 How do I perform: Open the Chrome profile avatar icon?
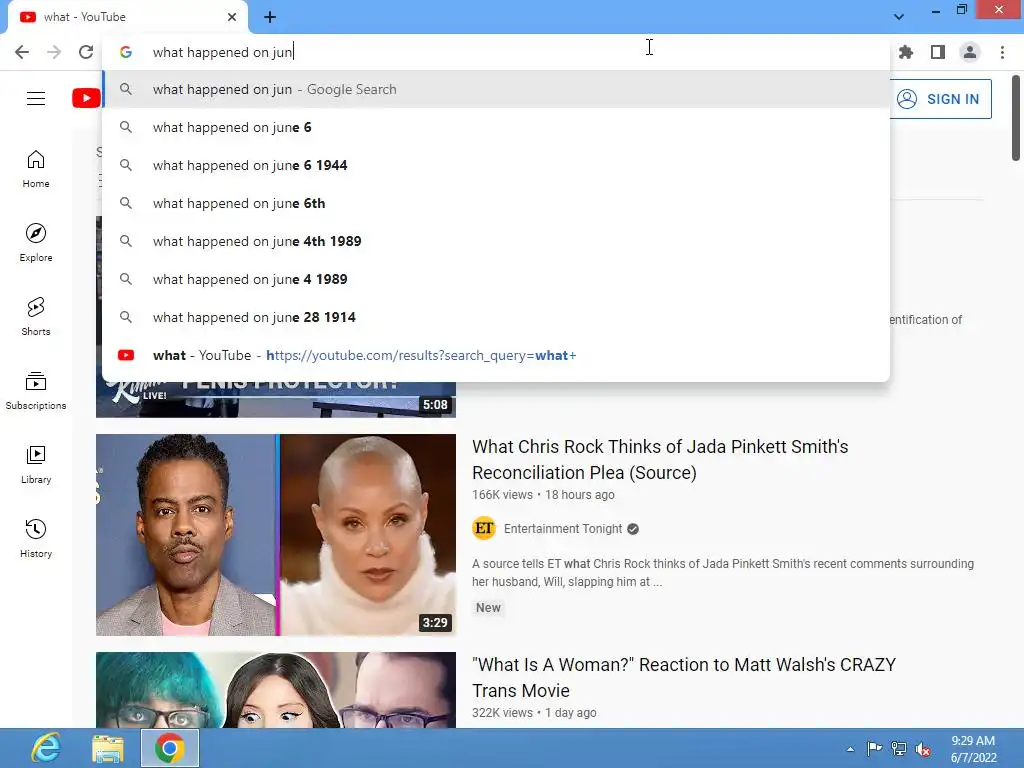[970, 52]
